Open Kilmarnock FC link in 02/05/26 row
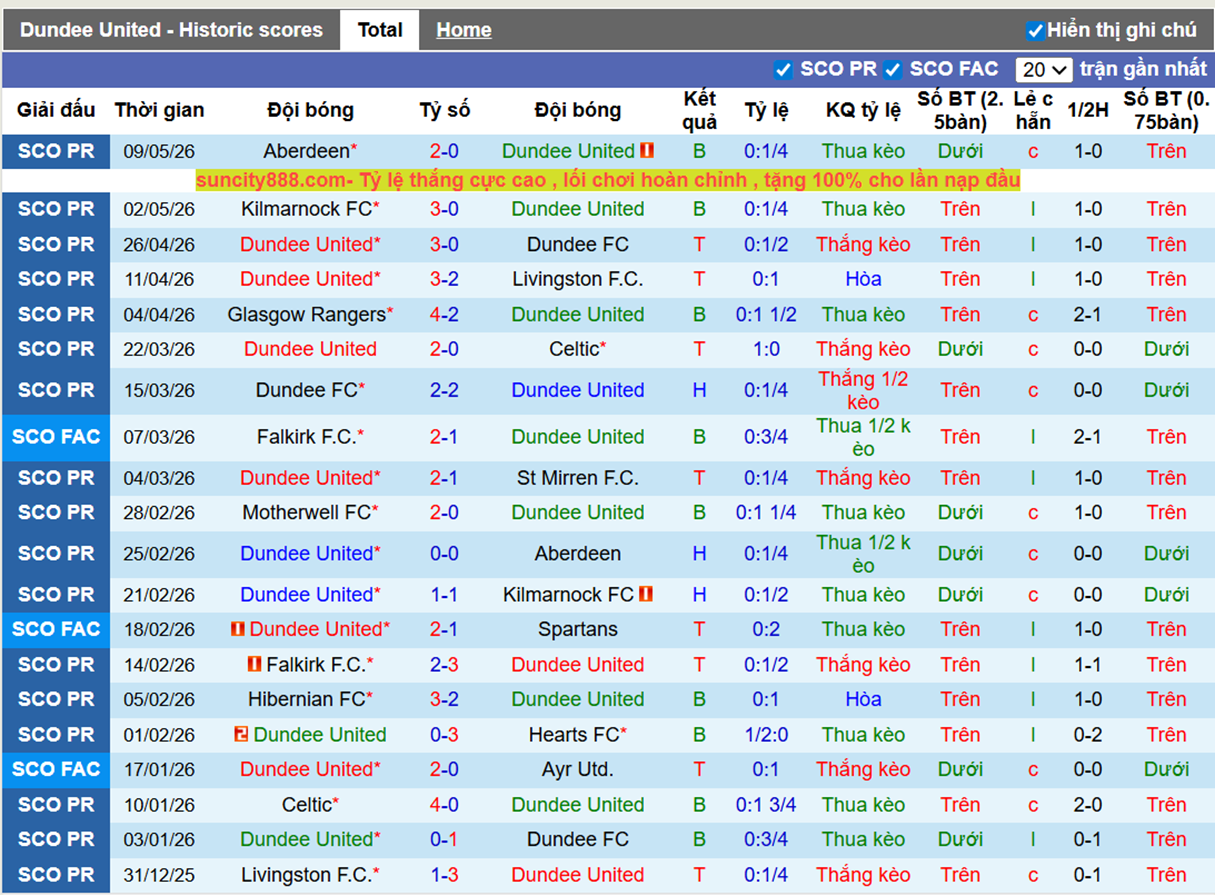 point(307,209)
